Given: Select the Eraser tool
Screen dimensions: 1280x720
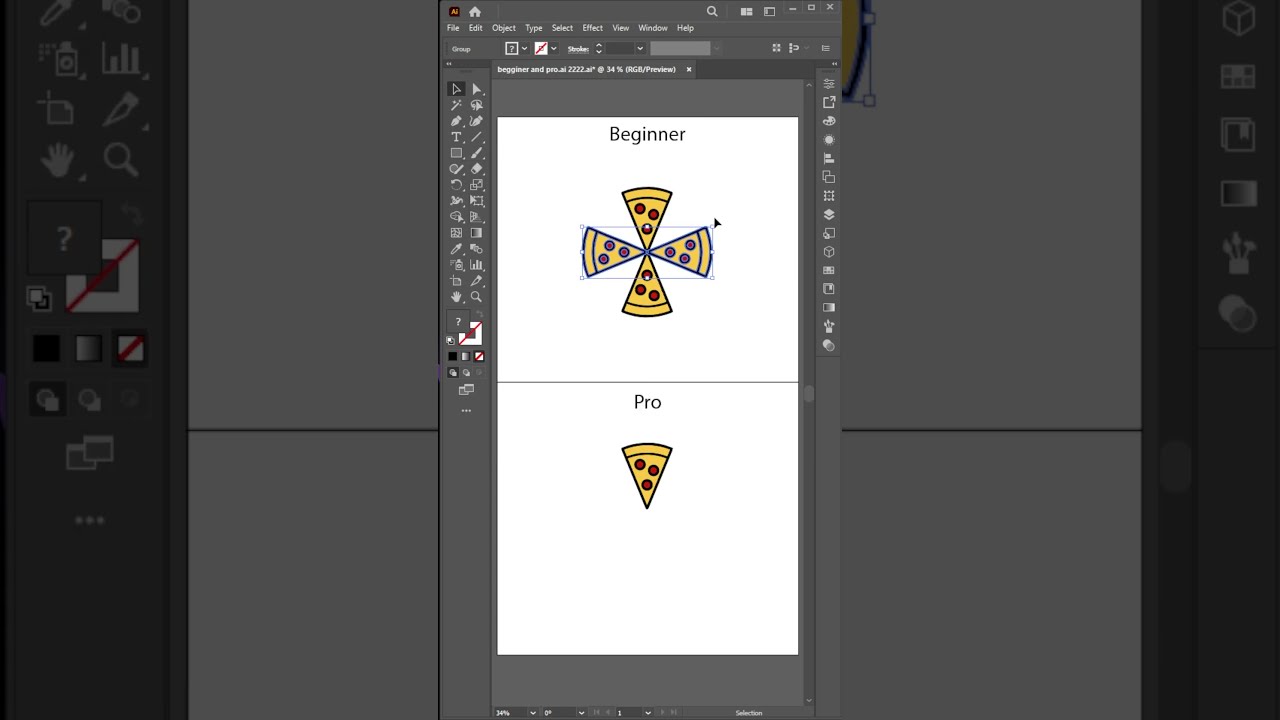Looking at the screenshot, I should (476, 169).
